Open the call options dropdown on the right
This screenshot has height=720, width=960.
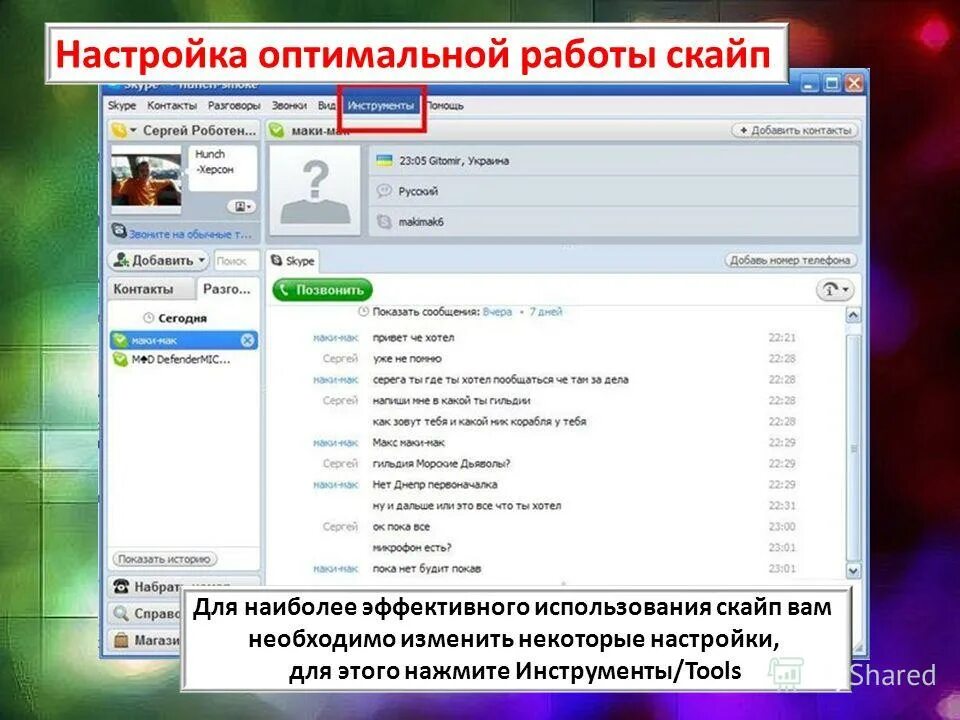point(835,290)
